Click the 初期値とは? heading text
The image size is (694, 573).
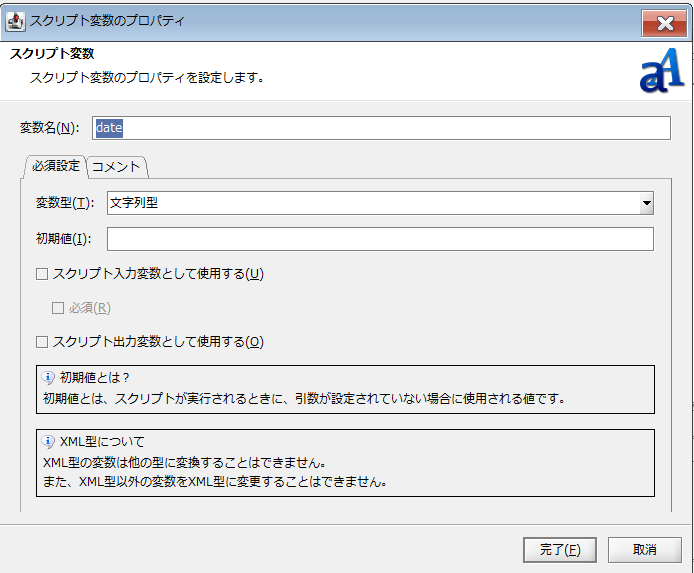point(94,377)
